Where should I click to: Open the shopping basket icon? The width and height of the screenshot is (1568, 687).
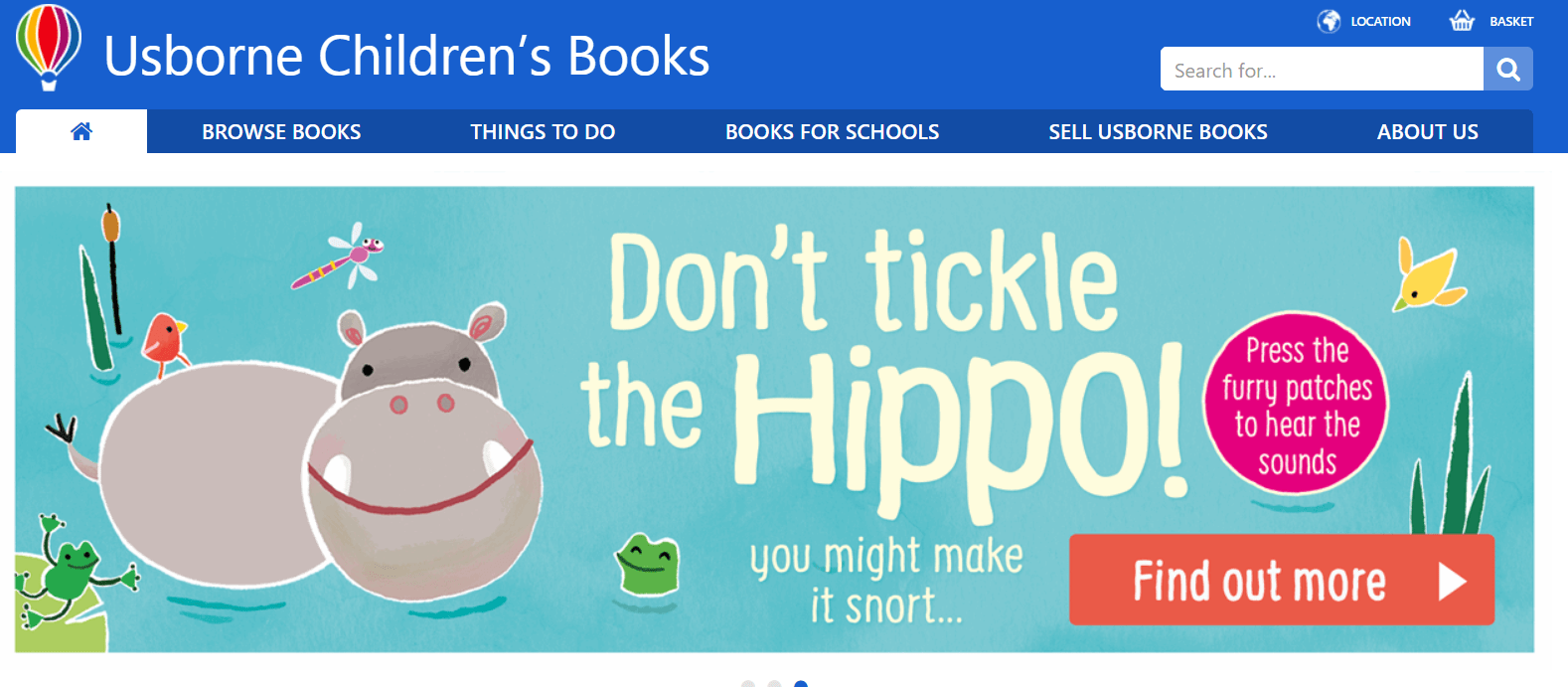(1462, 20)
